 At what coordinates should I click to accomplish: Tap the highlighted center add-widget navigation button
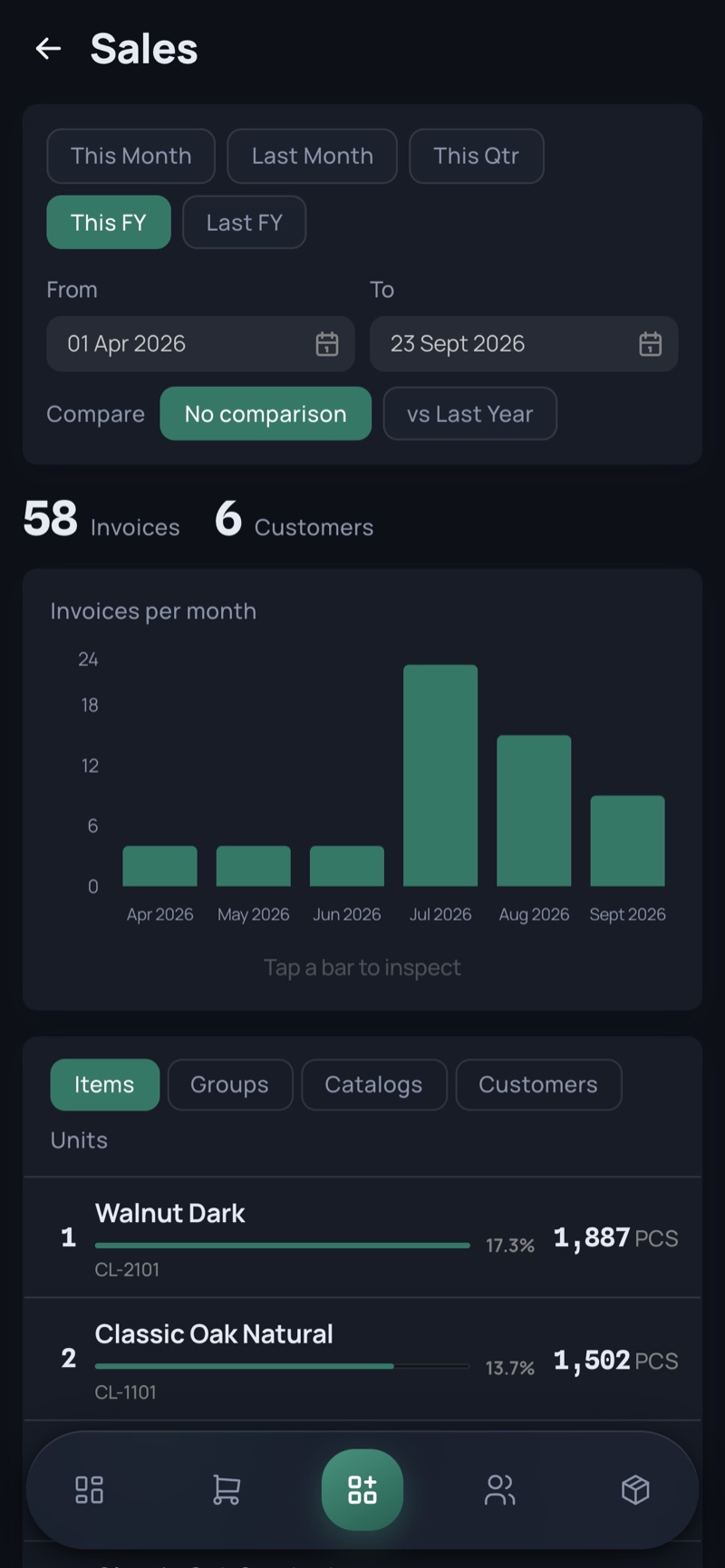tap(362, 1490)
